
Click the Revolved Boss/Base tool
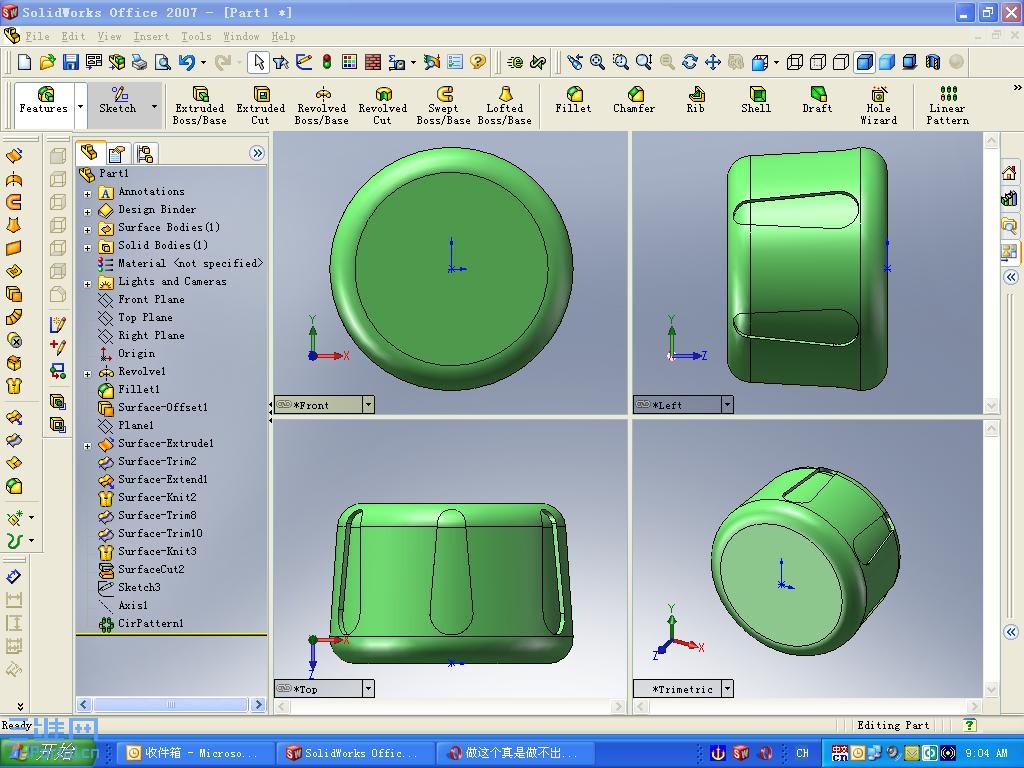(x=321, y=104)
